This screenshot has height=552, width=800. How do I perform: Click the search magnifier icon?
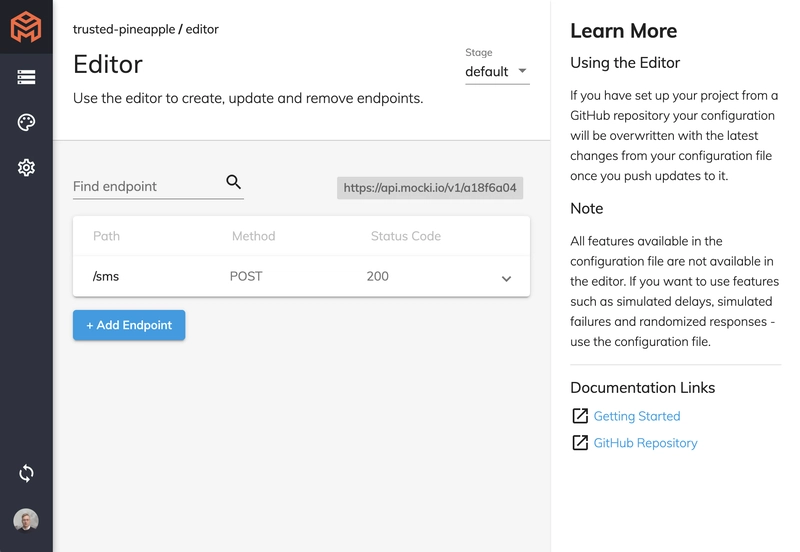click(x=234, y=182)
